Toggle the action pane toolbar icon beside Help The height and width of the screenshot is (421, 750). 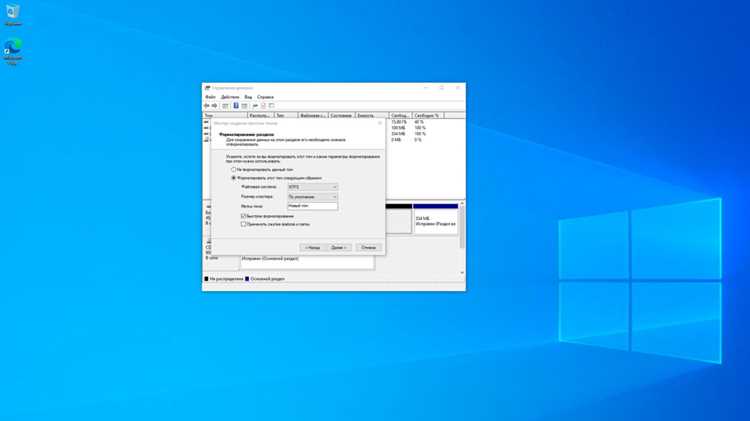(x=244, y=106)
